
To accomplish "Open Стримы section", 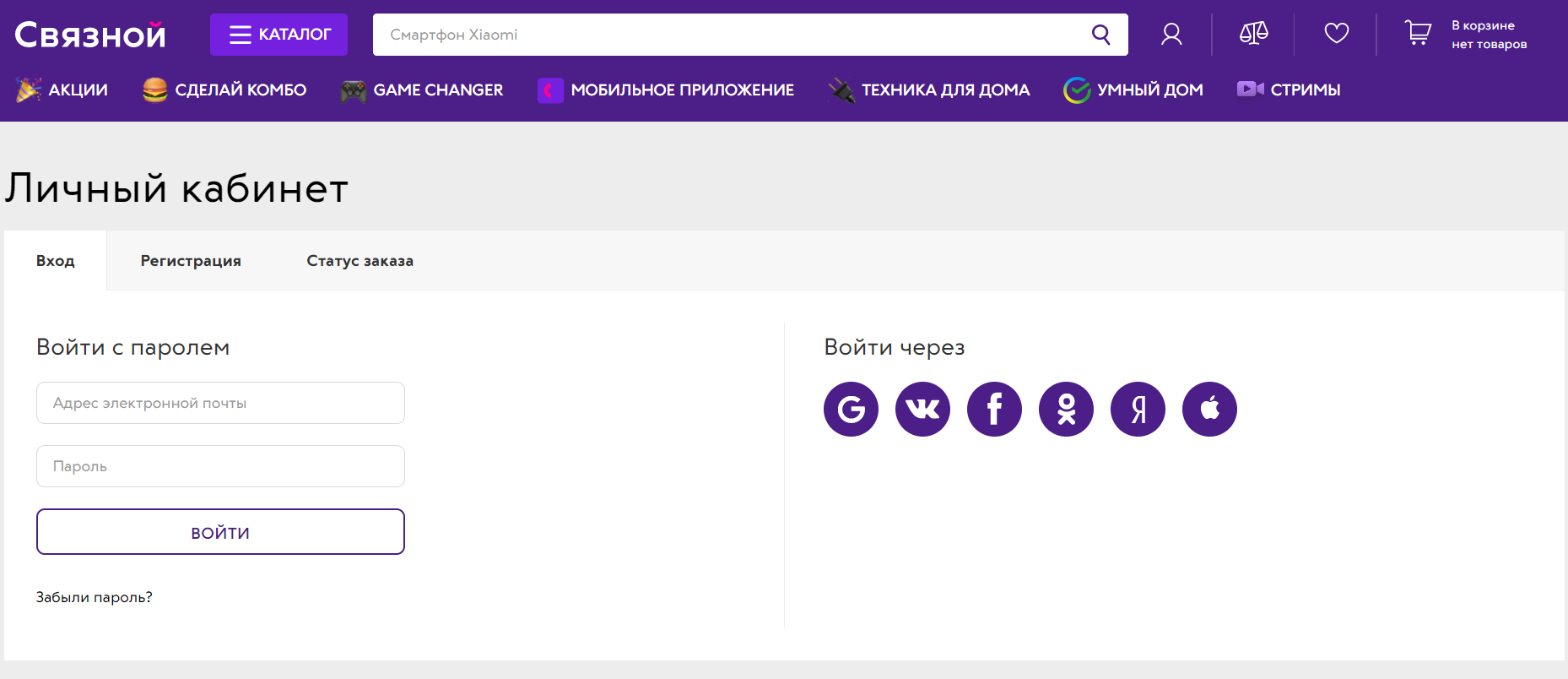I will [x=1289, y=90].
